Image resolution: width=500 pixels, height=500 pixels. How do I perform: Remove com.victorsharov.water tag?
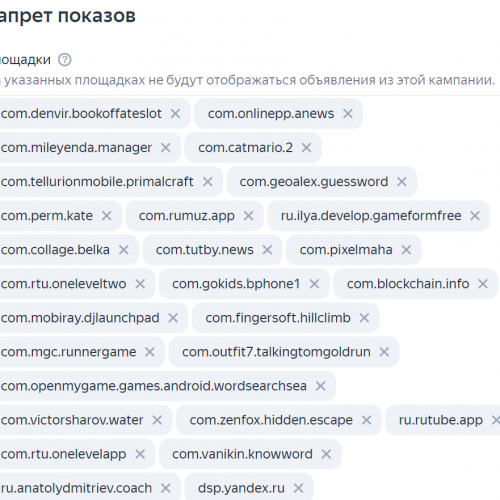click(x=157, y=420)
